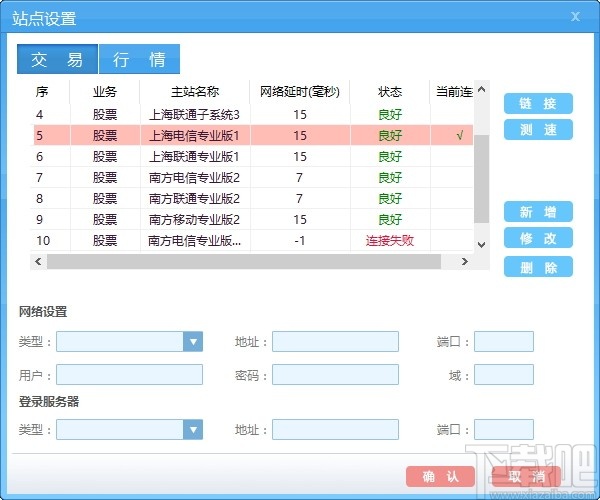Focus the 网络设置 端口 input field

click(x=504, y=341)
